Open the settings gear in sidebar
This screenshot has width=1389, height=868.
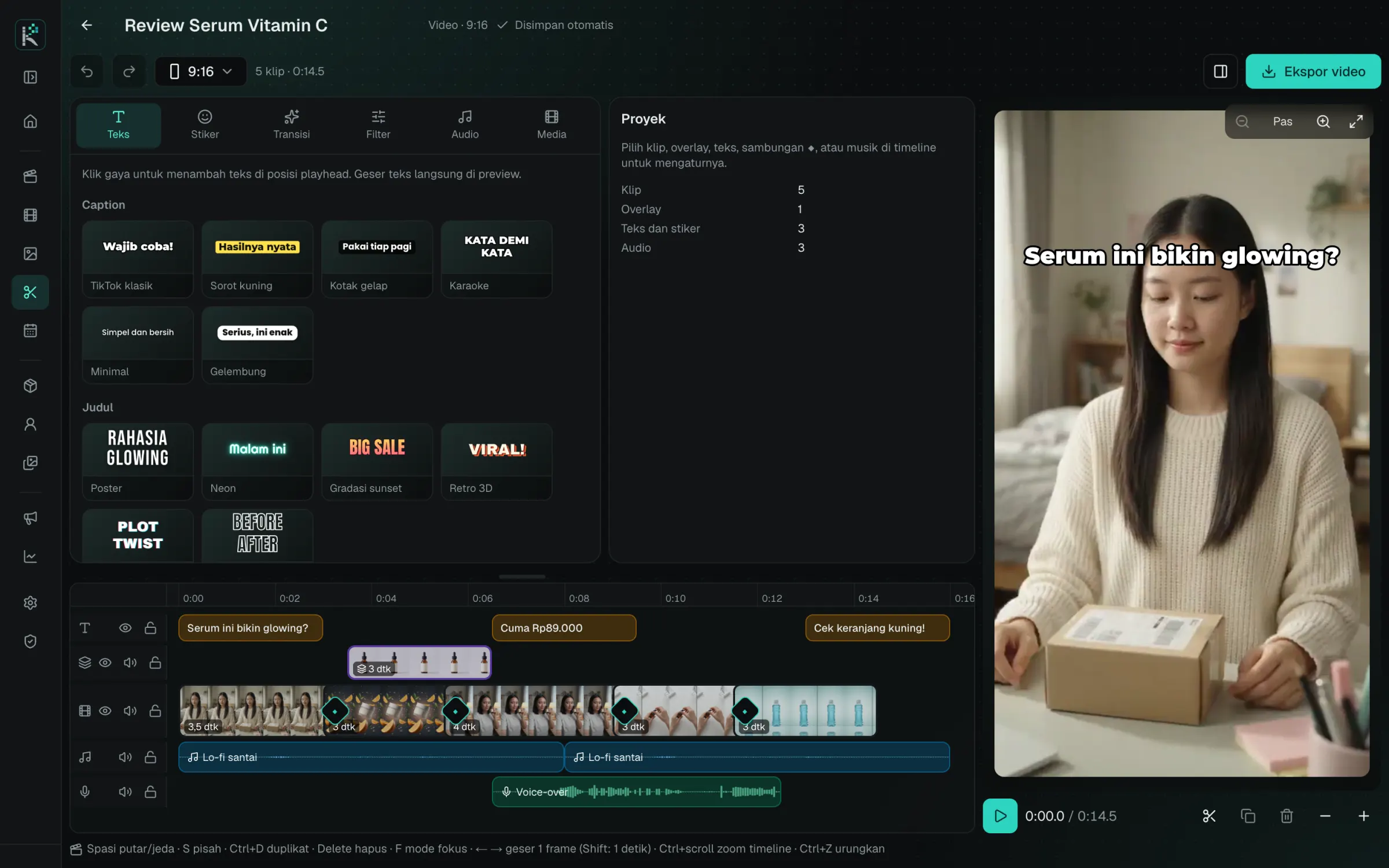(30, 602)
